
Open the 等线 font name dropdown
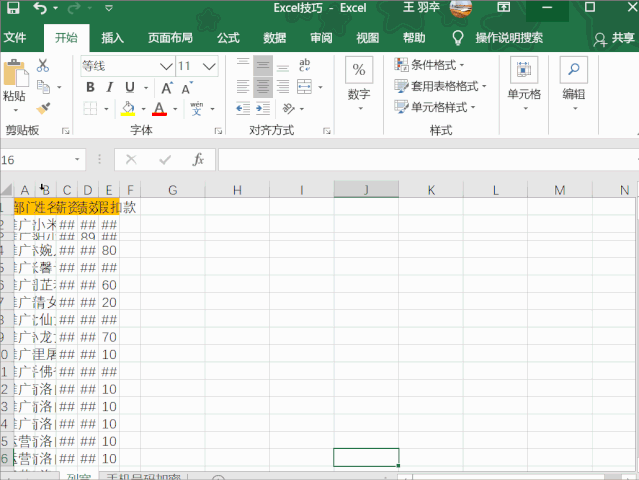pos(166,66)
